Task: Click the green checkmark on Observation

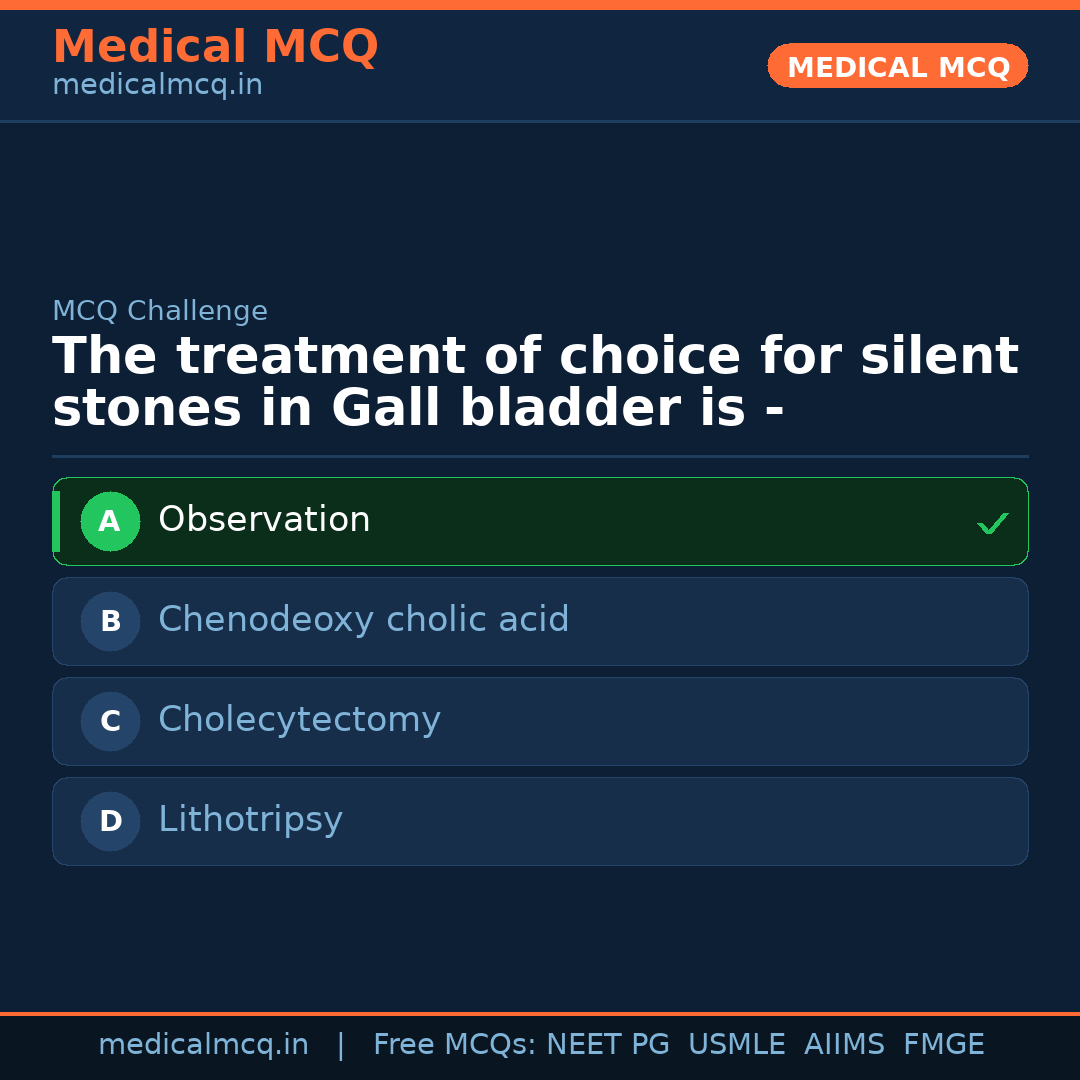Action: pyautogui.click(x=992, y=522)
